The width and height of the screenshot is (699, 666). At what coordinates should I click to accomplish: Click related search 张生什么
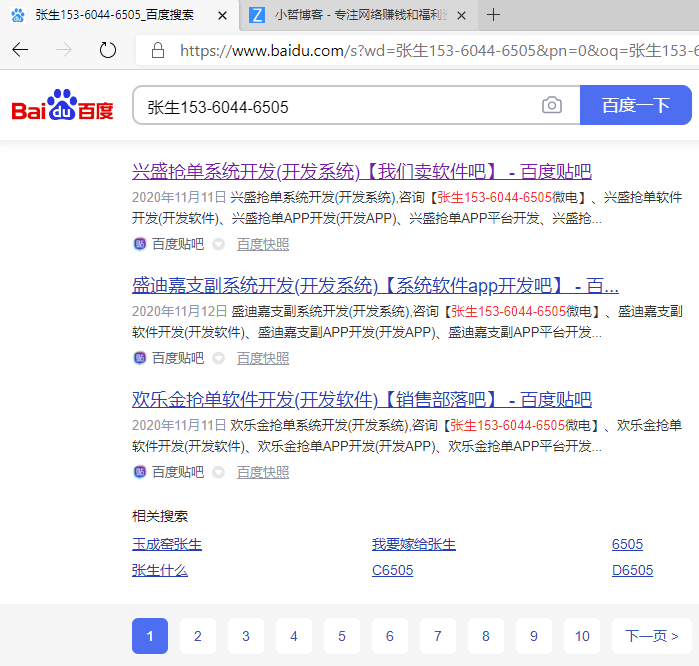point(160,570)
